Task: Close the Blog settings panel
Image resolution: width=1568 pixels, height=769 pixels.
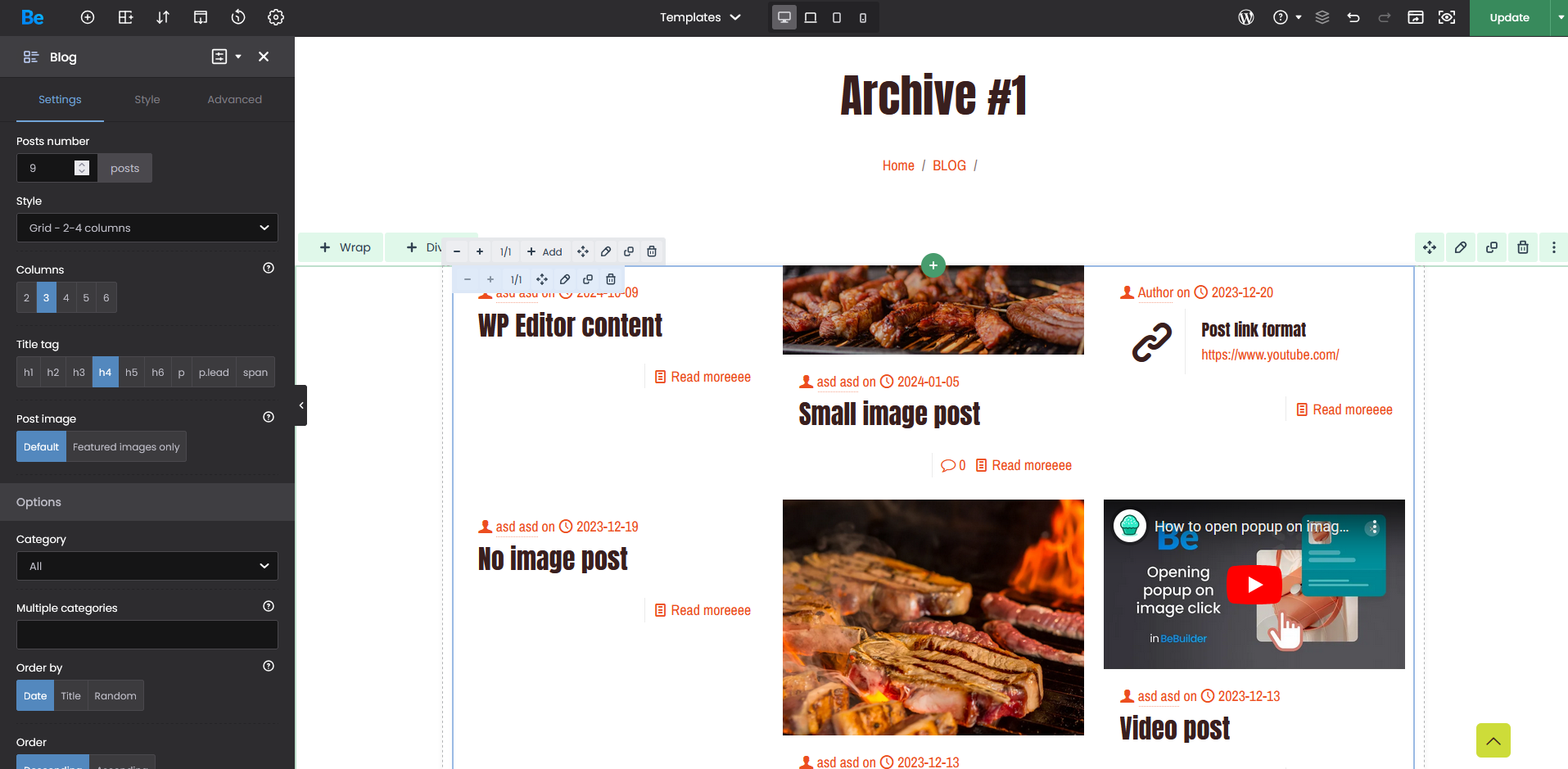Action: tap(264, 57)
